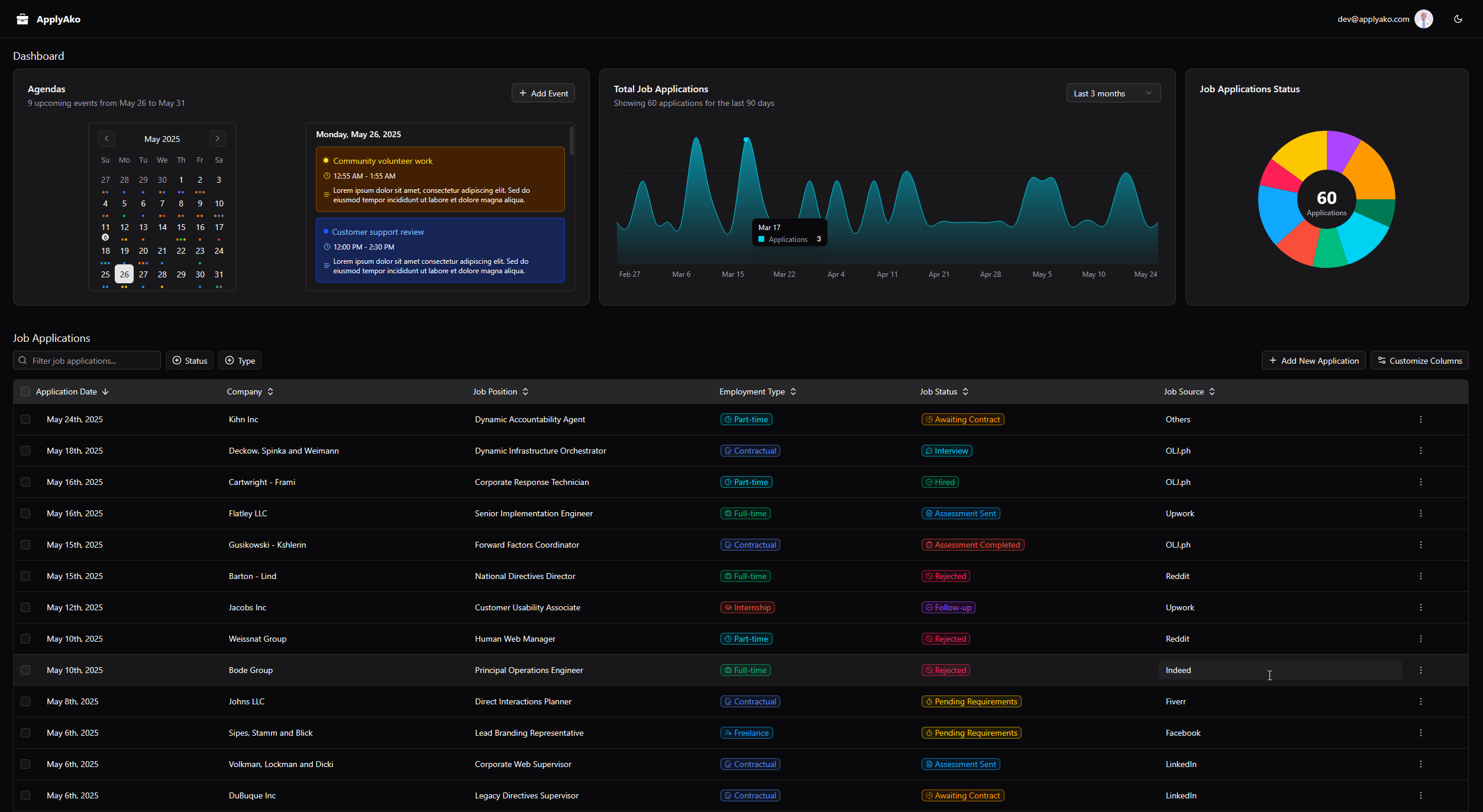Screen dimensions: 1483x812
Task: Check the select-all checkbox in the table header
Action: coord(25,392)
